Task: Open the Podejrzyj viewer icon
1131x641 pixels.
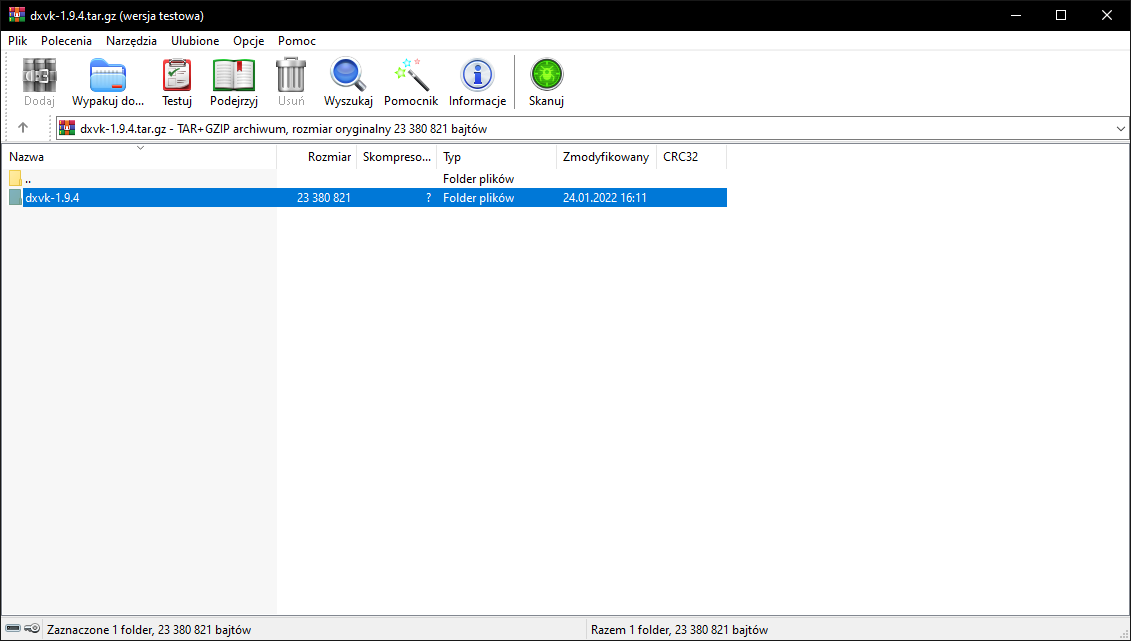Action: (x=234, y=75)
